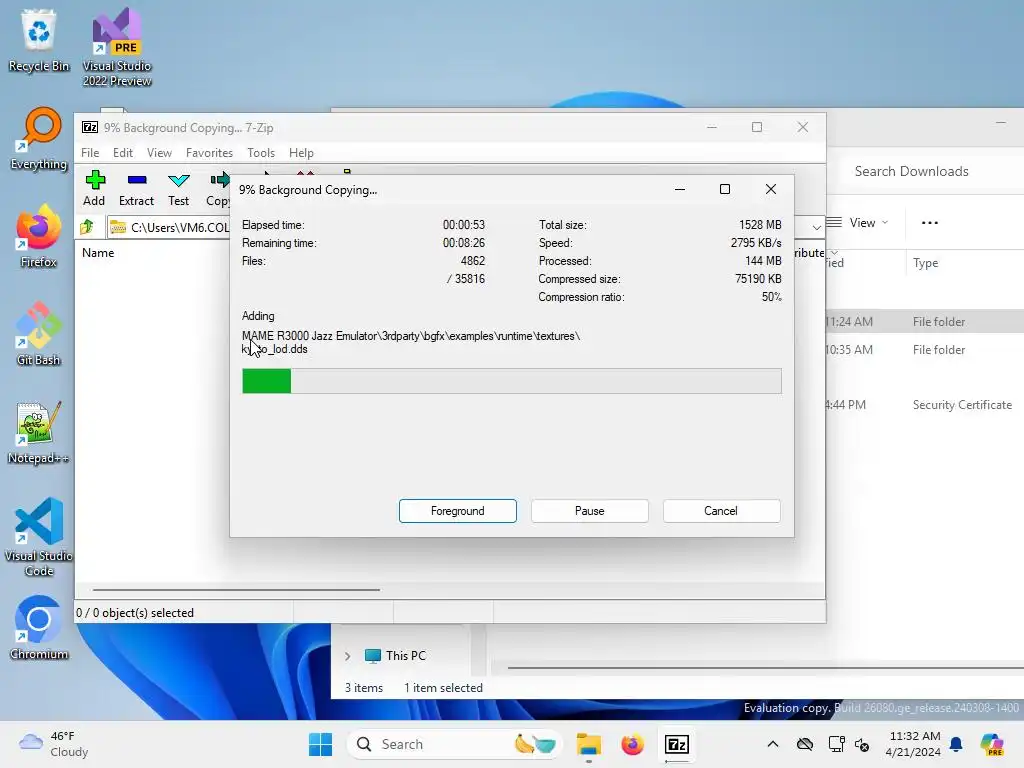Image resolution: width=1024 pixels, height=768 pixels.
Task: Click the horizontal scrollbar in 7-Zip file list
Action: pyautogui.click(x=236, y=590)
